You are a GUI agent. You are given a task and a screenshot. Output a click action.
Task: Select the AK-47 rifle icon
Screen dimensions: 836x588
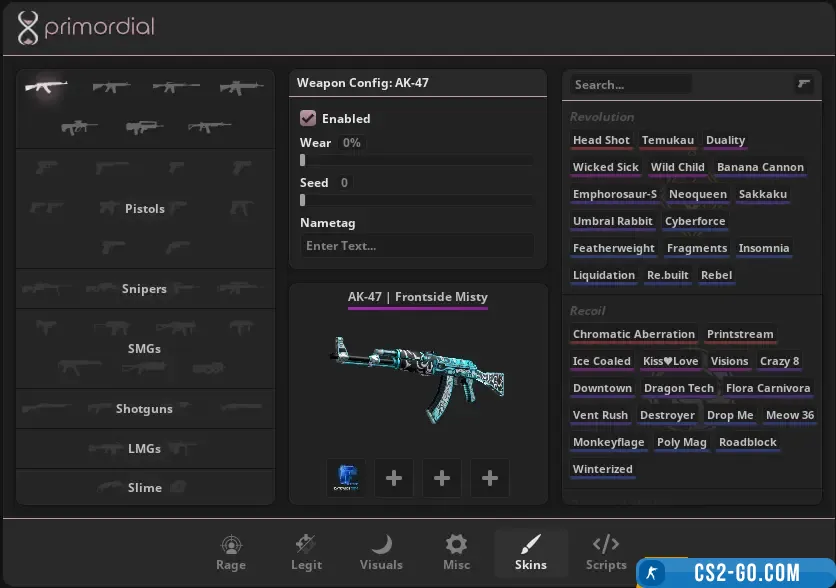click(47, 87)
